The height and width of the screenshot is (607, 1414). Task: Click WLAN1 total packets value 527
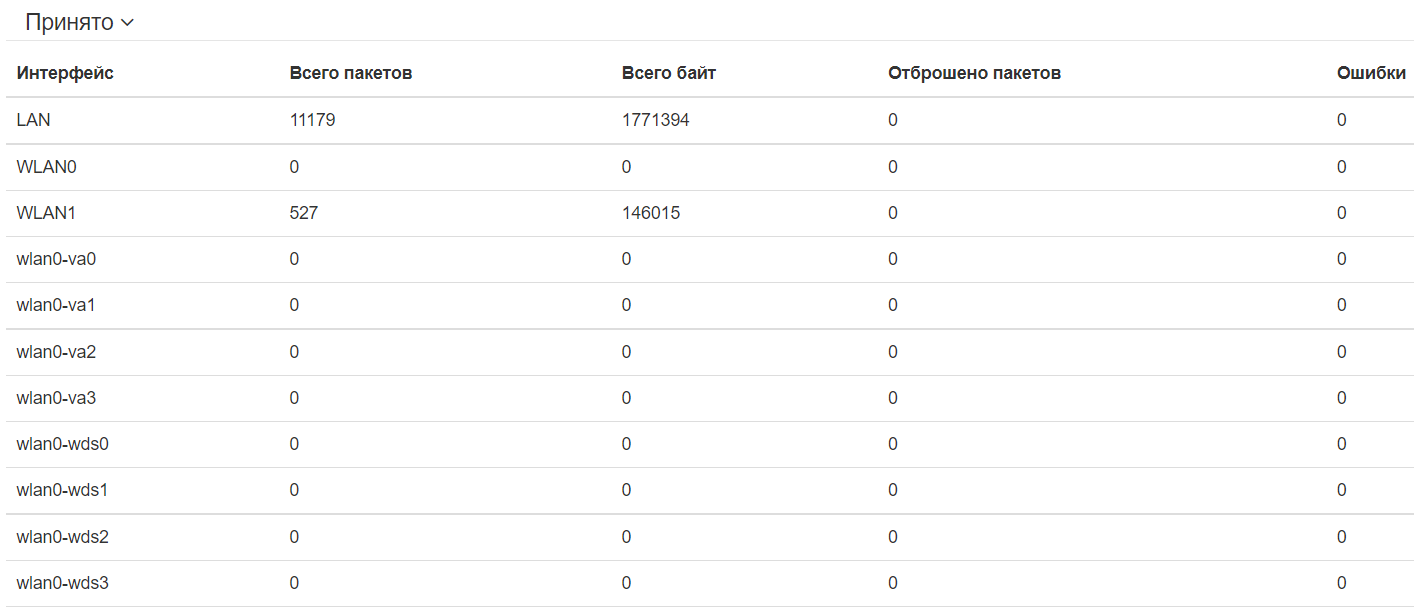tap(304, 213)
